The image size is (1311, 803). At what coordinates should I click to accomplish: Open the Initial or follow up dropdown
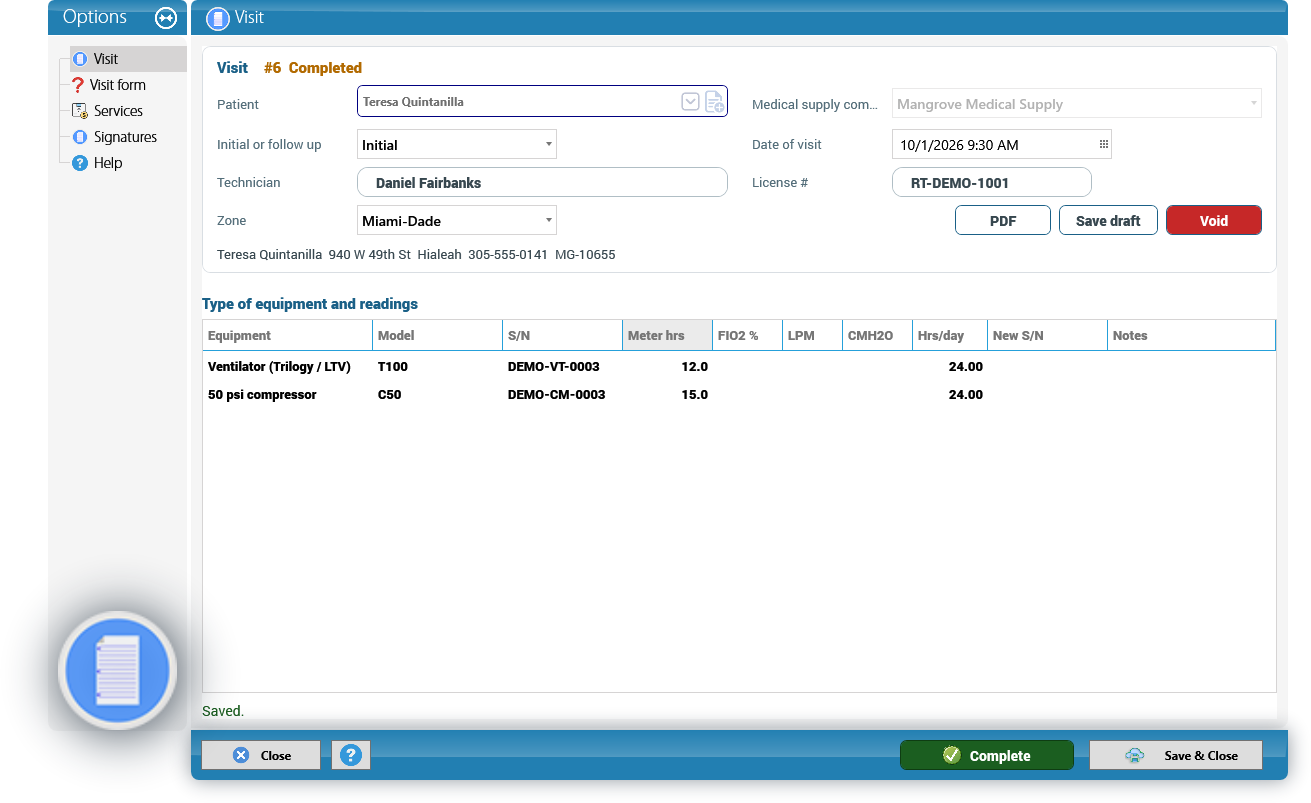click(457, 145)
